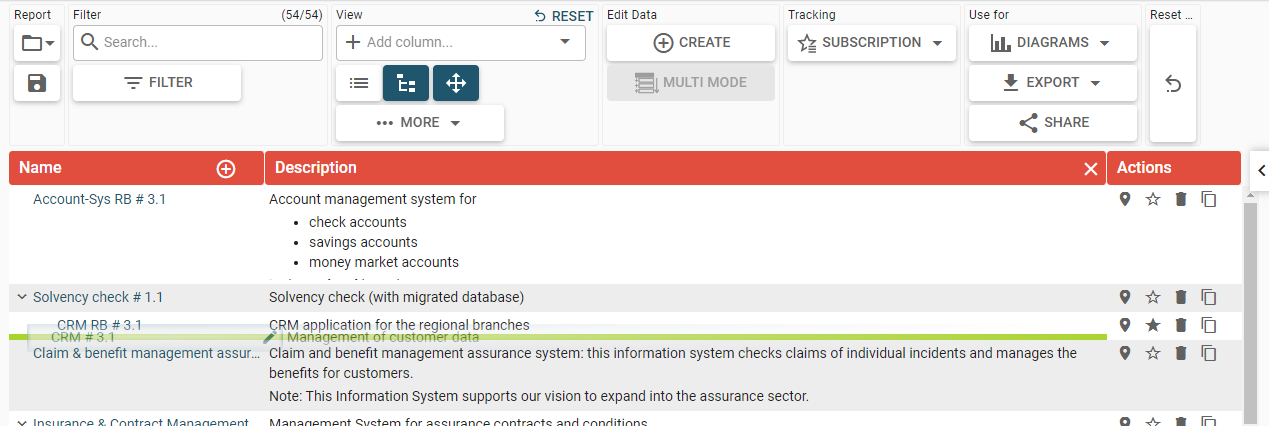
Task: Unstar the CRM RB # 3.1 row
Action: click(x=1153, y=325)
